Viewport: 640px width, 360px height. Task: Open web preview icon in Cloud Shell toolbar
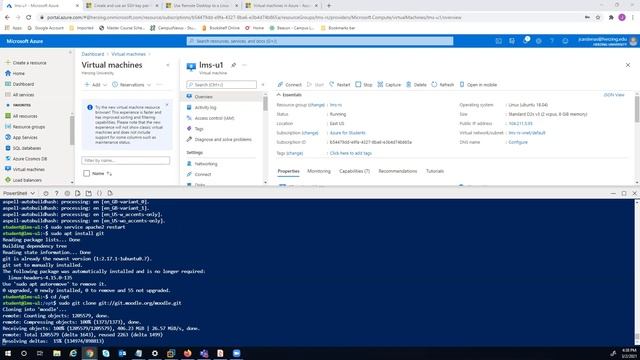click(110, 193)
